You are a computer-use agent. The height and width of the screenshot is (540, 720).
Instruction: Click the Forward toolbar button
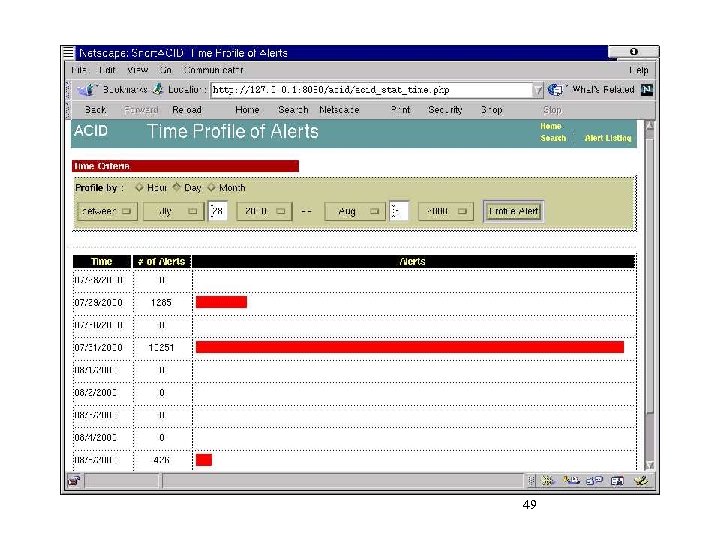click(x=141, y=110)
